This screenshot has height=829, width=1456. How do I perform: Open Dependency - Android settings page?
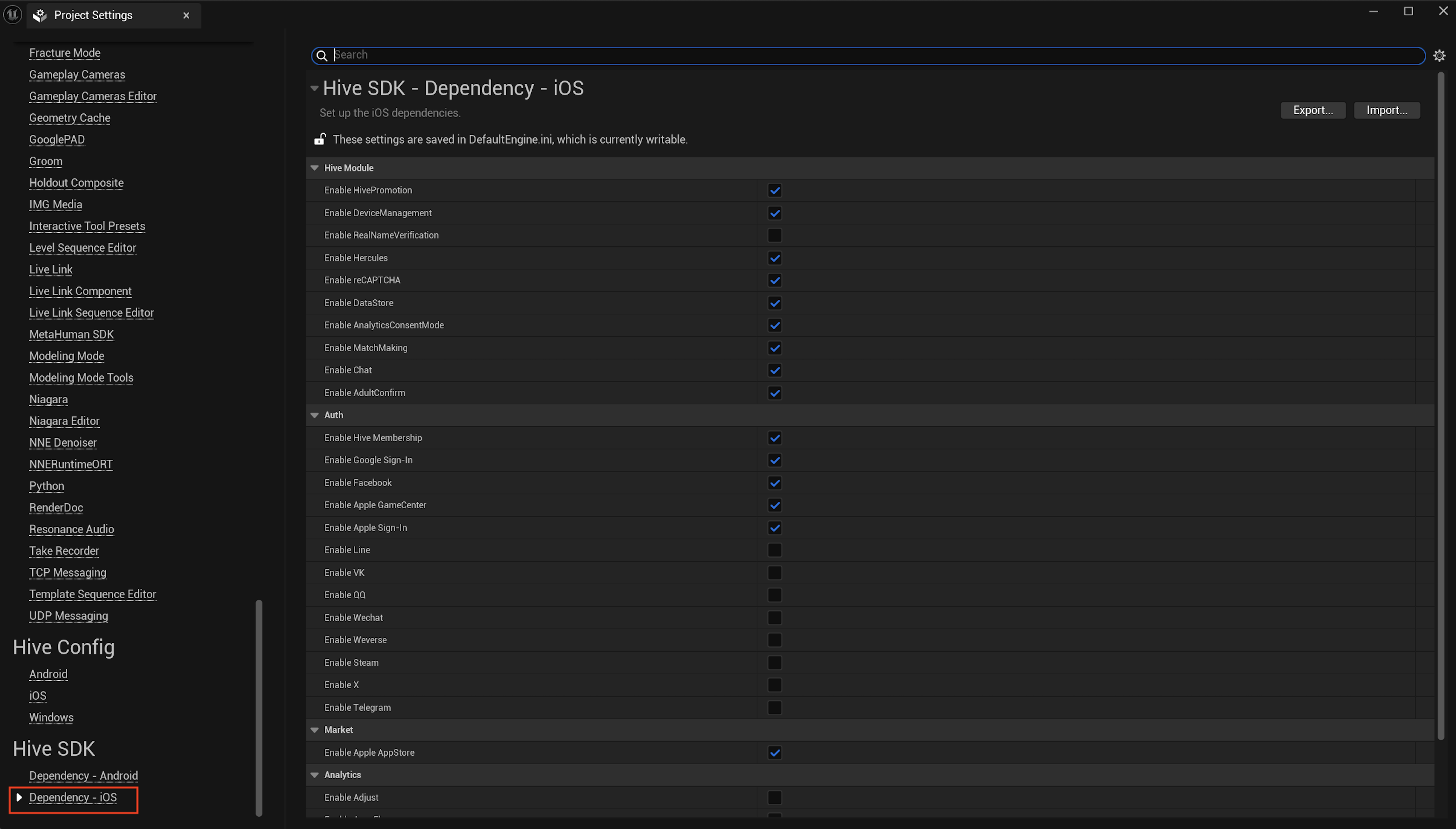83,775
